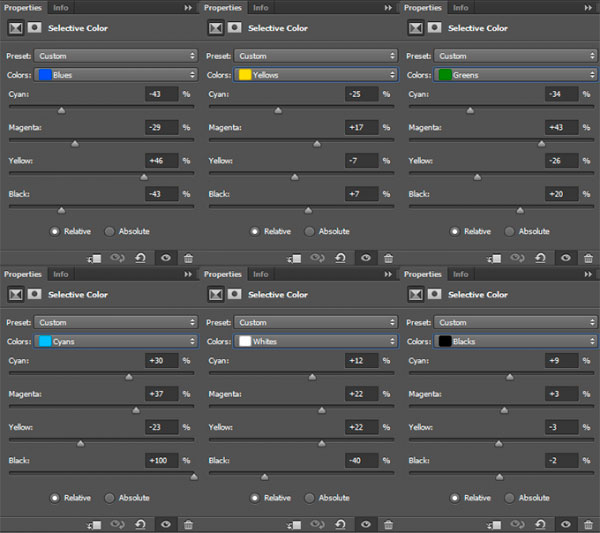Screen dimensions: 600x533
Task: Select Properties tab in the Cyans panel
Action: pyautogui.click(x=23, y=274)
